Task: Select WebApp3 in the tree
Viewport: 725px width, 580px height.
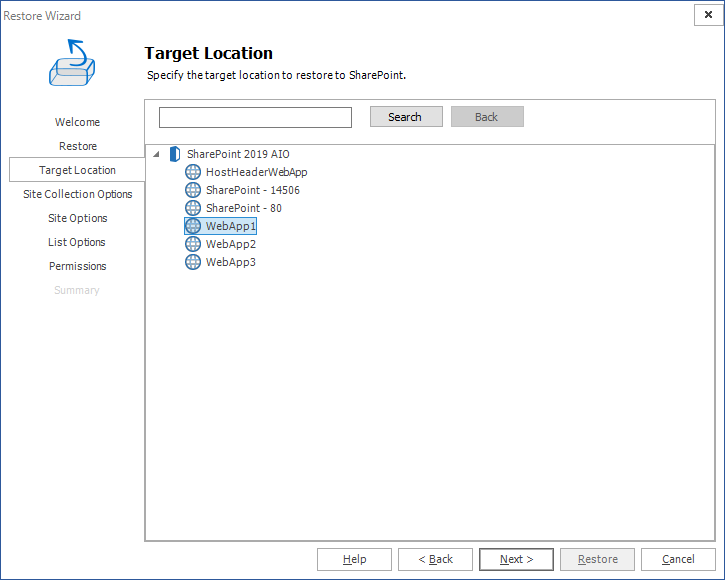Action: [231, 262]
